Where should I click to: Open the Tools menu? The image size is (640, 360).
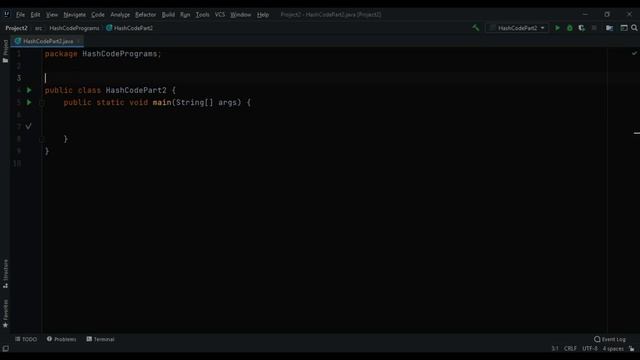202,15
